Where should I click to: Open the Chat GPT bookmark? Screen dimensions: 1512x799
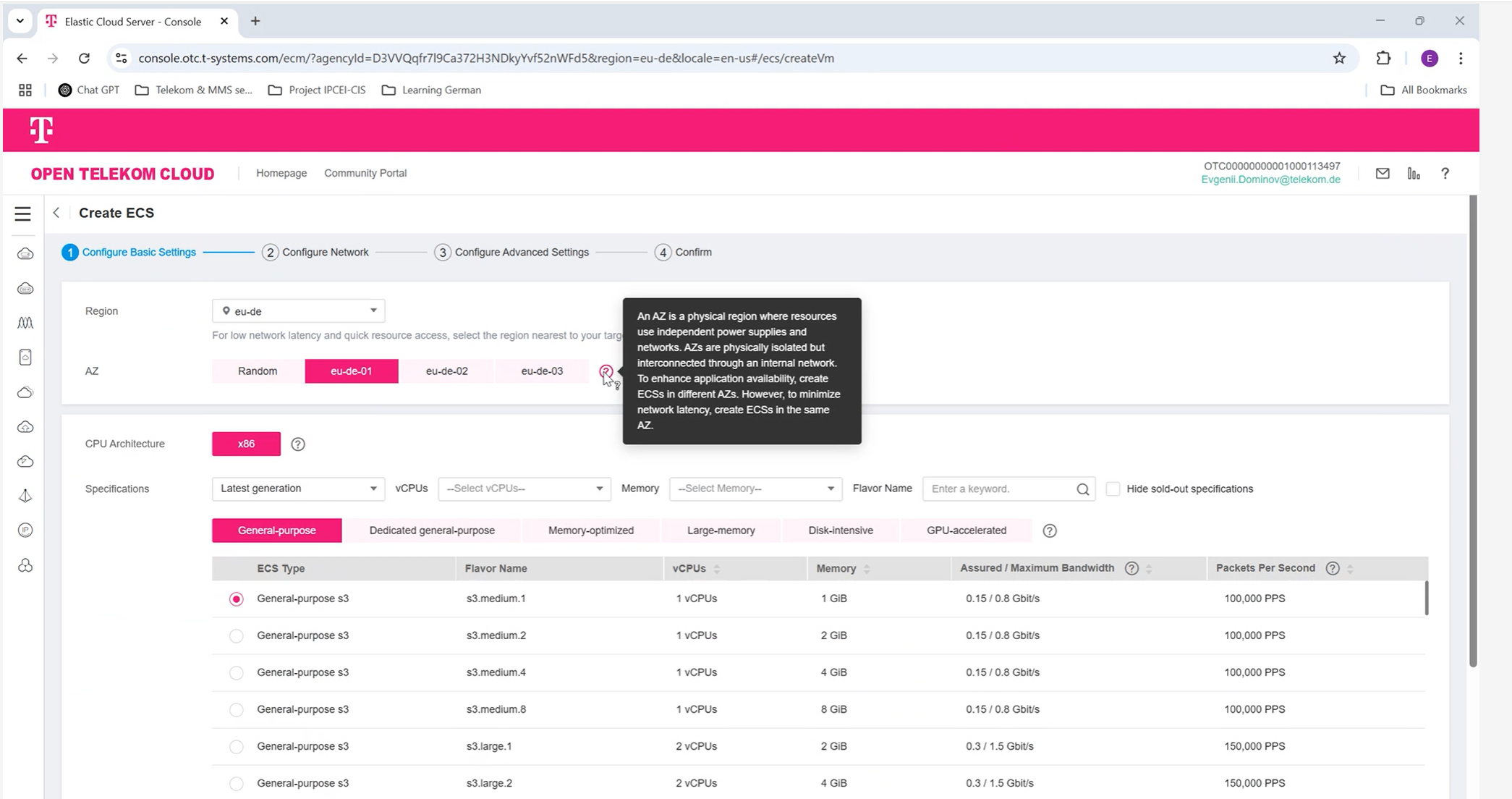[89, 90]
